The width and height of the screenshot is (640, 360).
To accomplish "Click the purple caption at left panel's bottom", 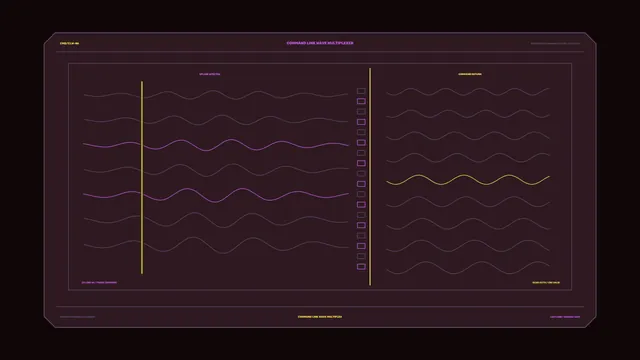I will coord(99,282).
